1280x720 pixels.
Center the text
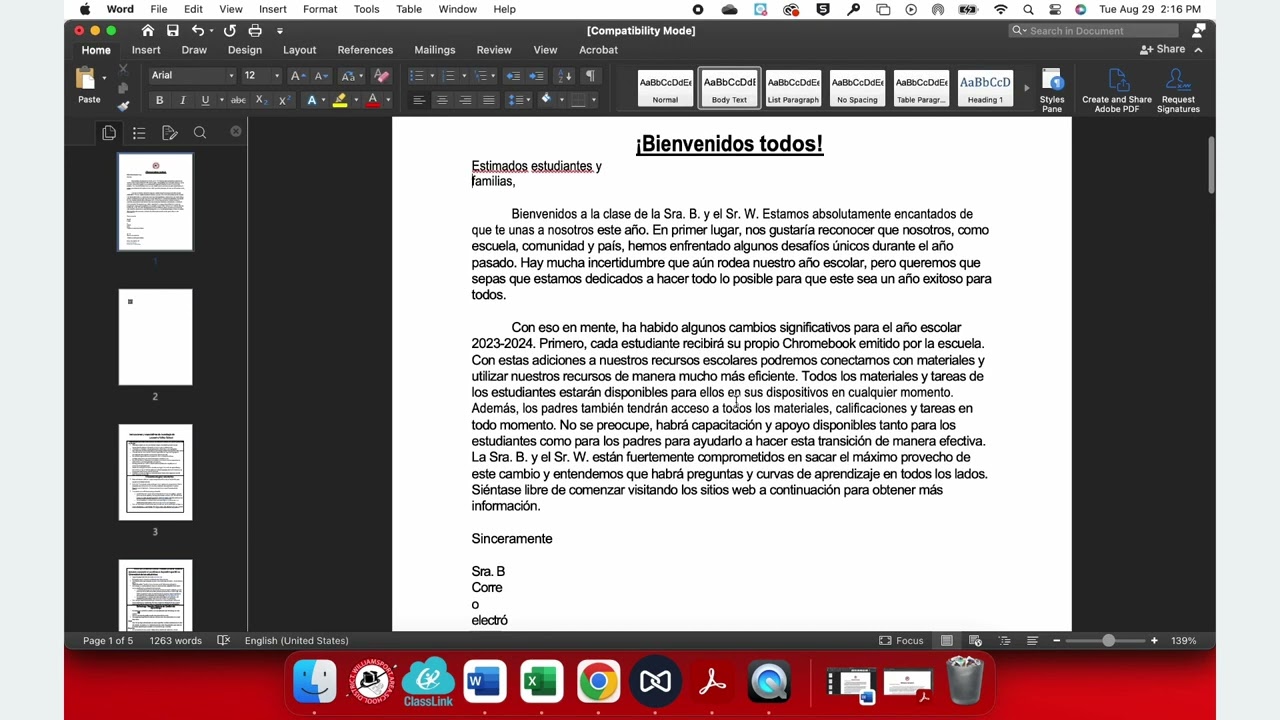point(442,100)
